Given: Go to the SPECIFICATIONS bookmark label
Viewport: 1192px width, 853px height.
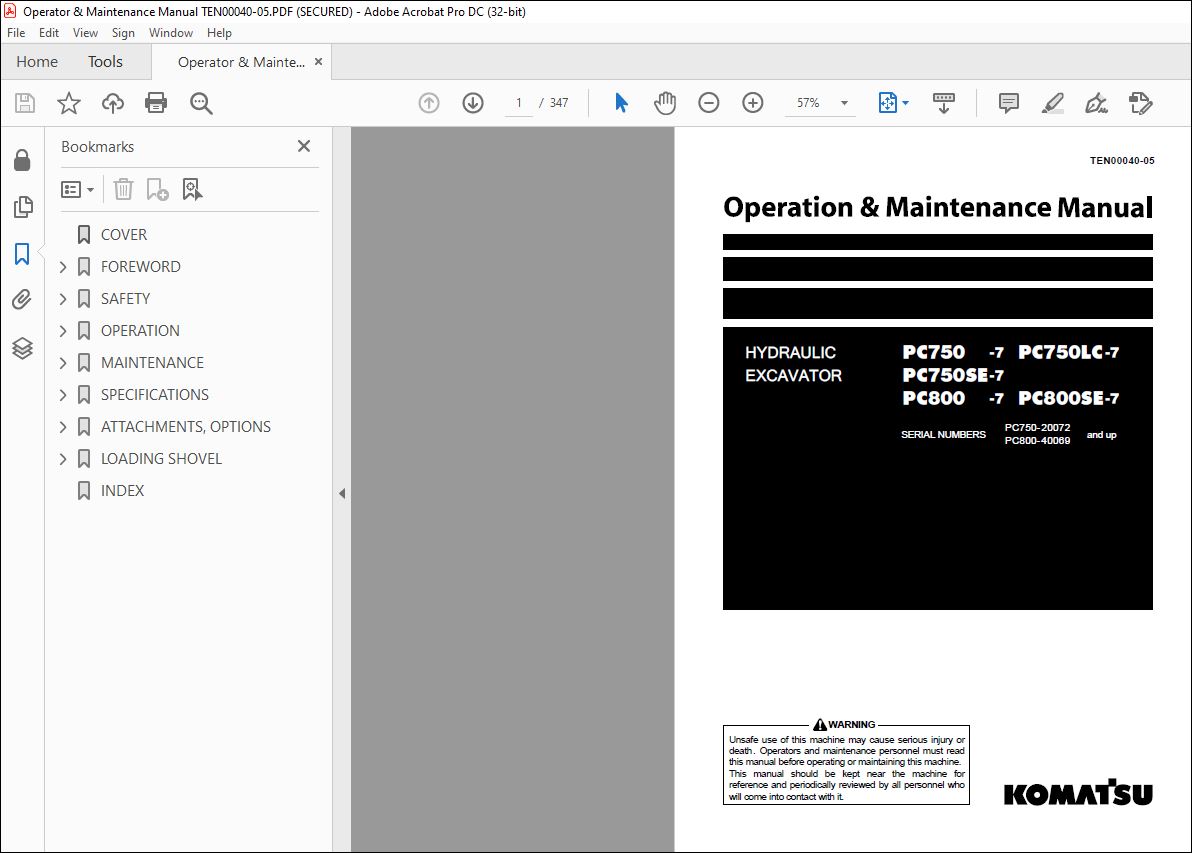Looking at the screenshot, I should [154, 395].
